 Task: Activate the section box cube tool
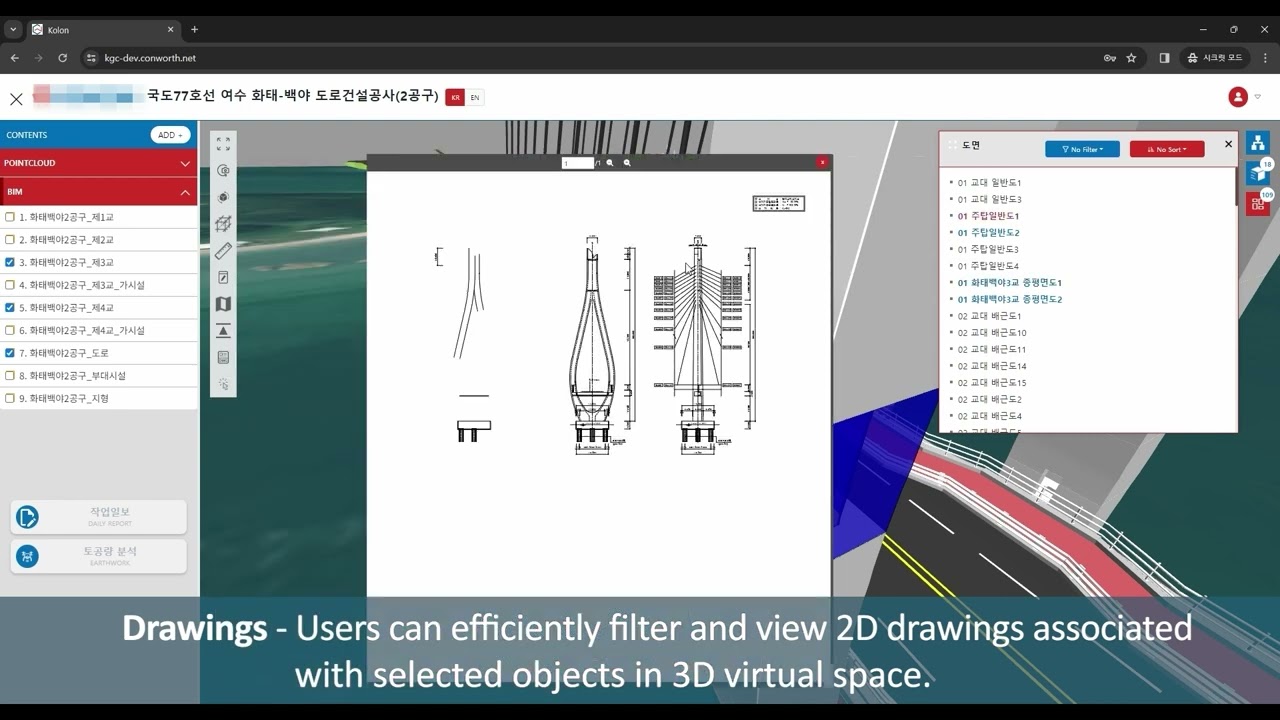223,224
